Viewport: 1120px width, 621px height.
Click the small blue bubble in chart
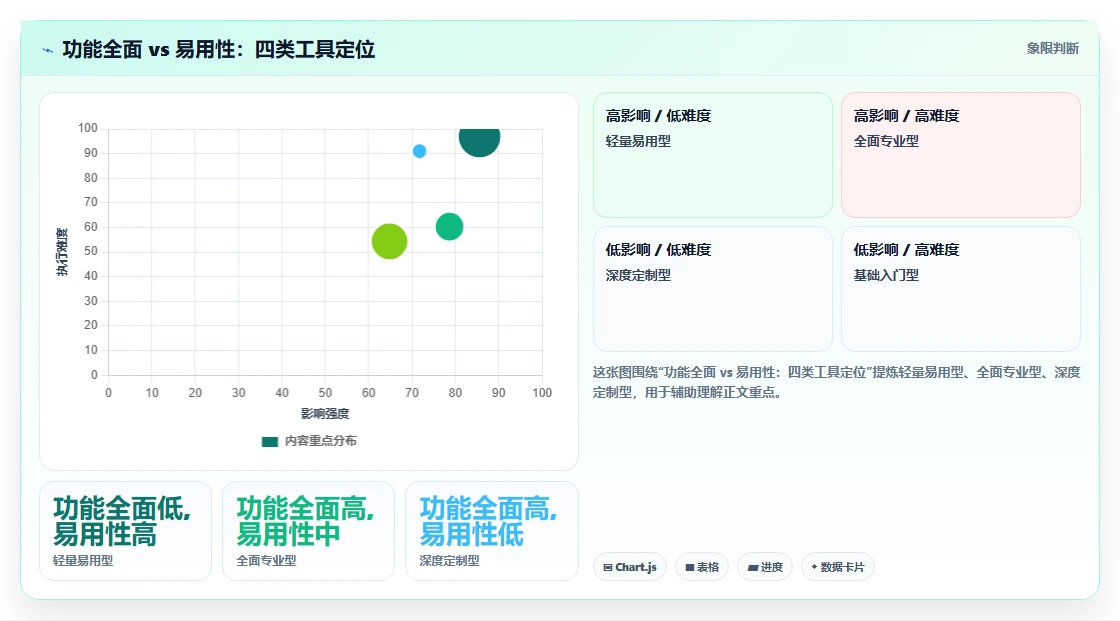419,151
